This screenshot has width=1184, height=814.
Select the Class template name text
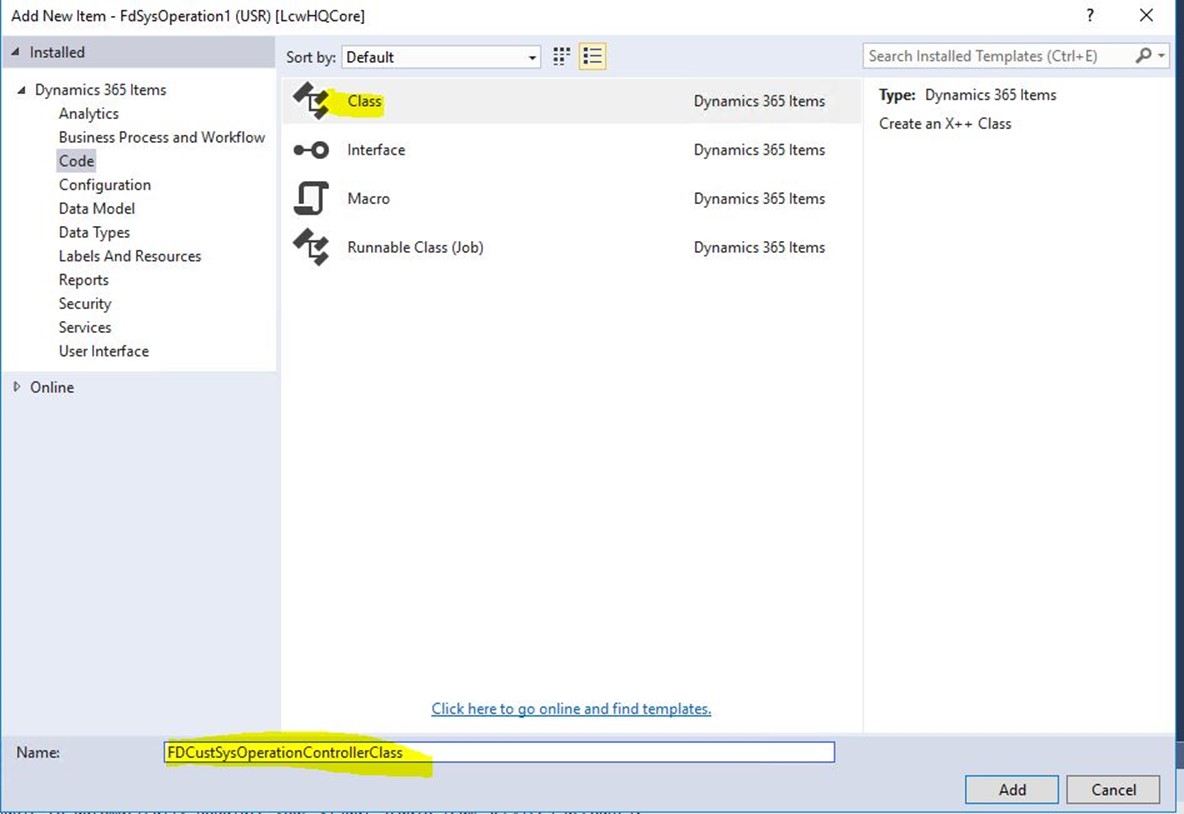coord(365,100)
